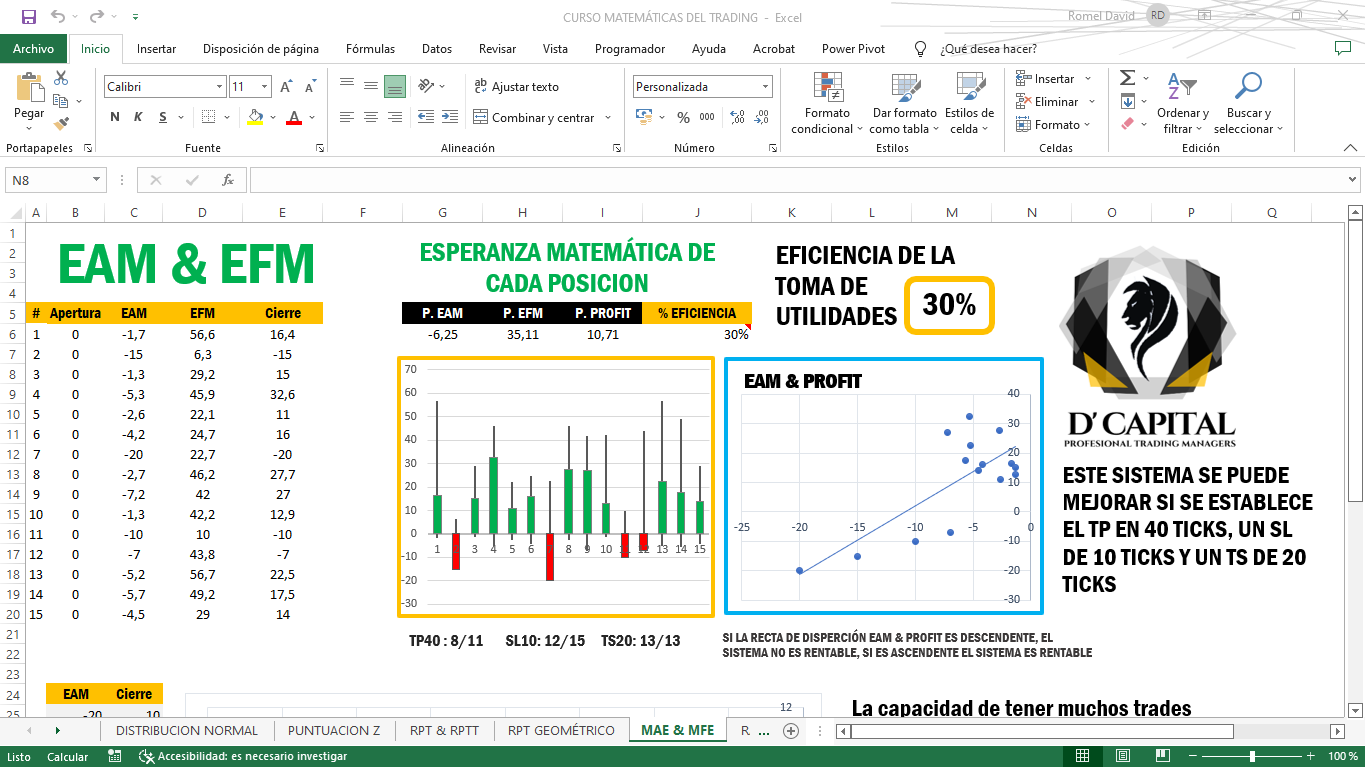Open the RPT GEOMÉTRICO sheet tab
Viewport: 1365px width, 768px height.
click(x=561, y=730)
